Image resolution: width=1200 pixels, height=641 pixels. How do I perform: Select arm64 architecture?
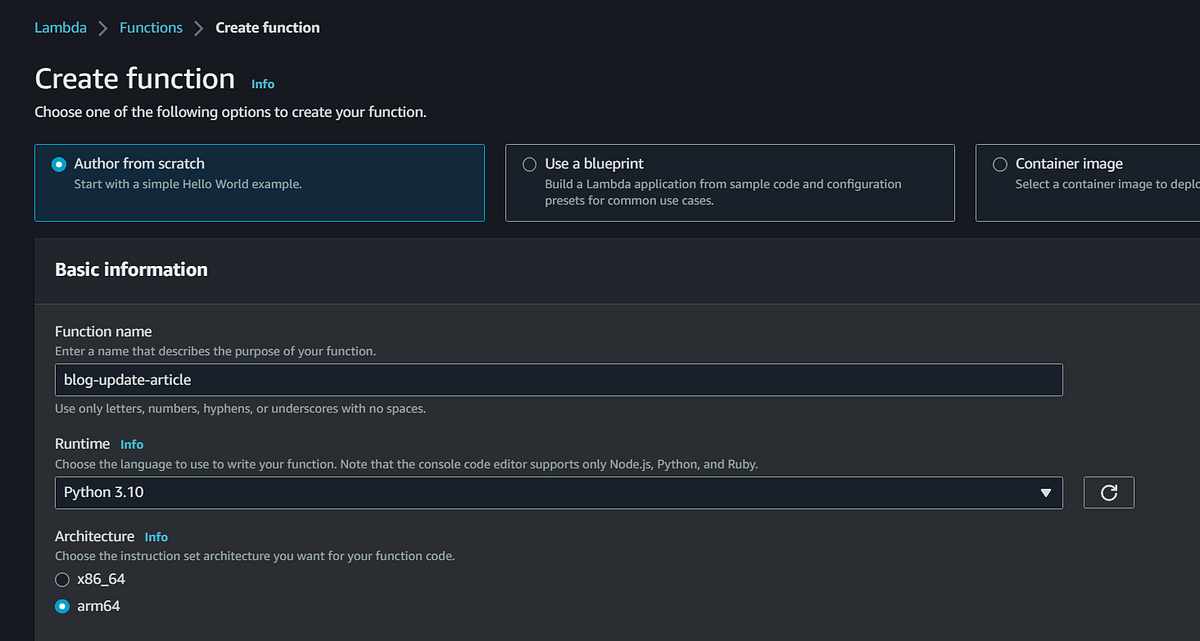63,606
